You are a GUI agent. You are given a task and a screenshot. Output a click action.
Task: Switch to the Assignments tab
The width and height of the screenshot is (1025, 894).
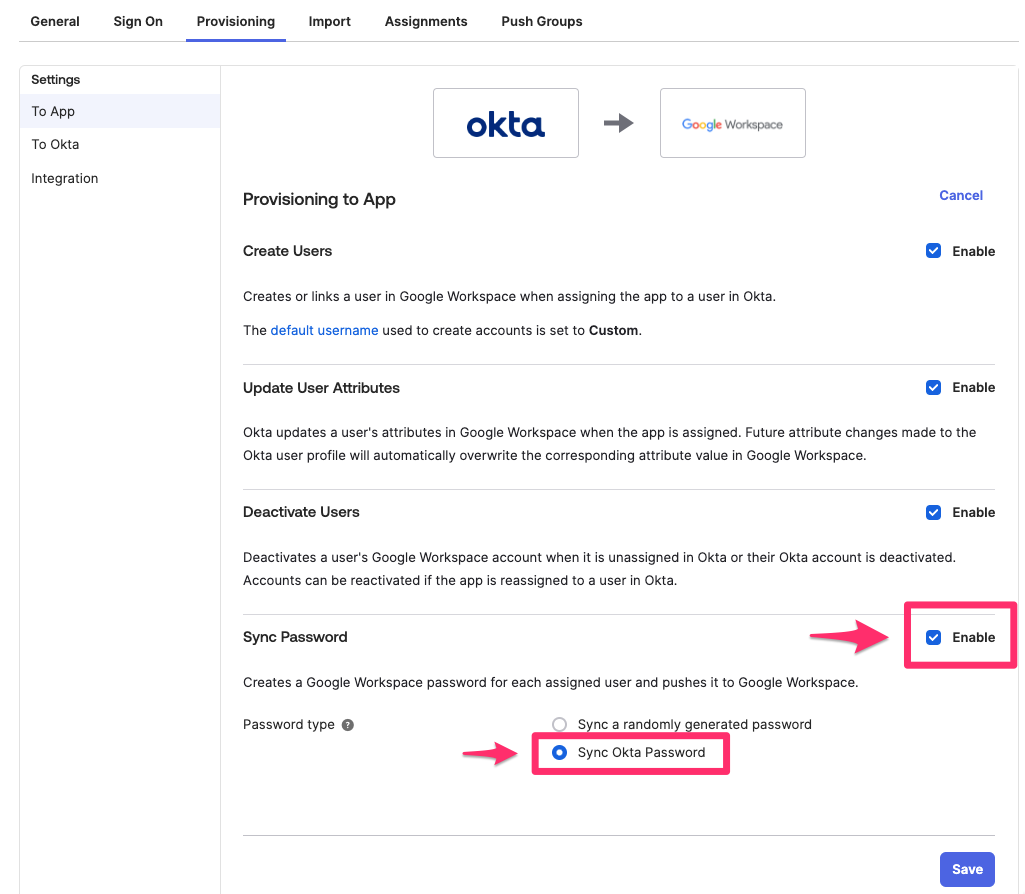pyautogui.click(x=426, y=21)
